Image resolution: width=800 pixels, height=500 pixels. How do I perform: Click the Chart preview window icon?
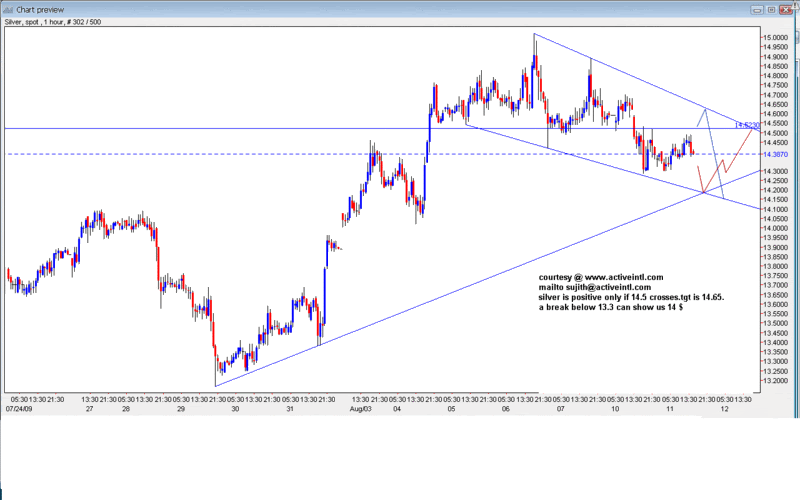click(x=8, y=8)
